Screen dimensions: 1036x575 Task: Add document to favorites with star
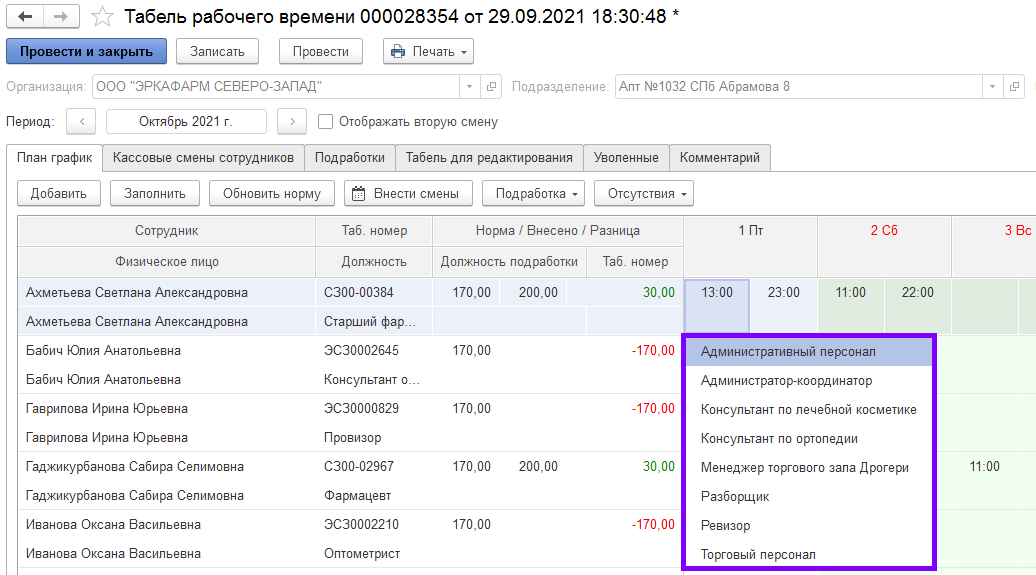click(101, 17)
